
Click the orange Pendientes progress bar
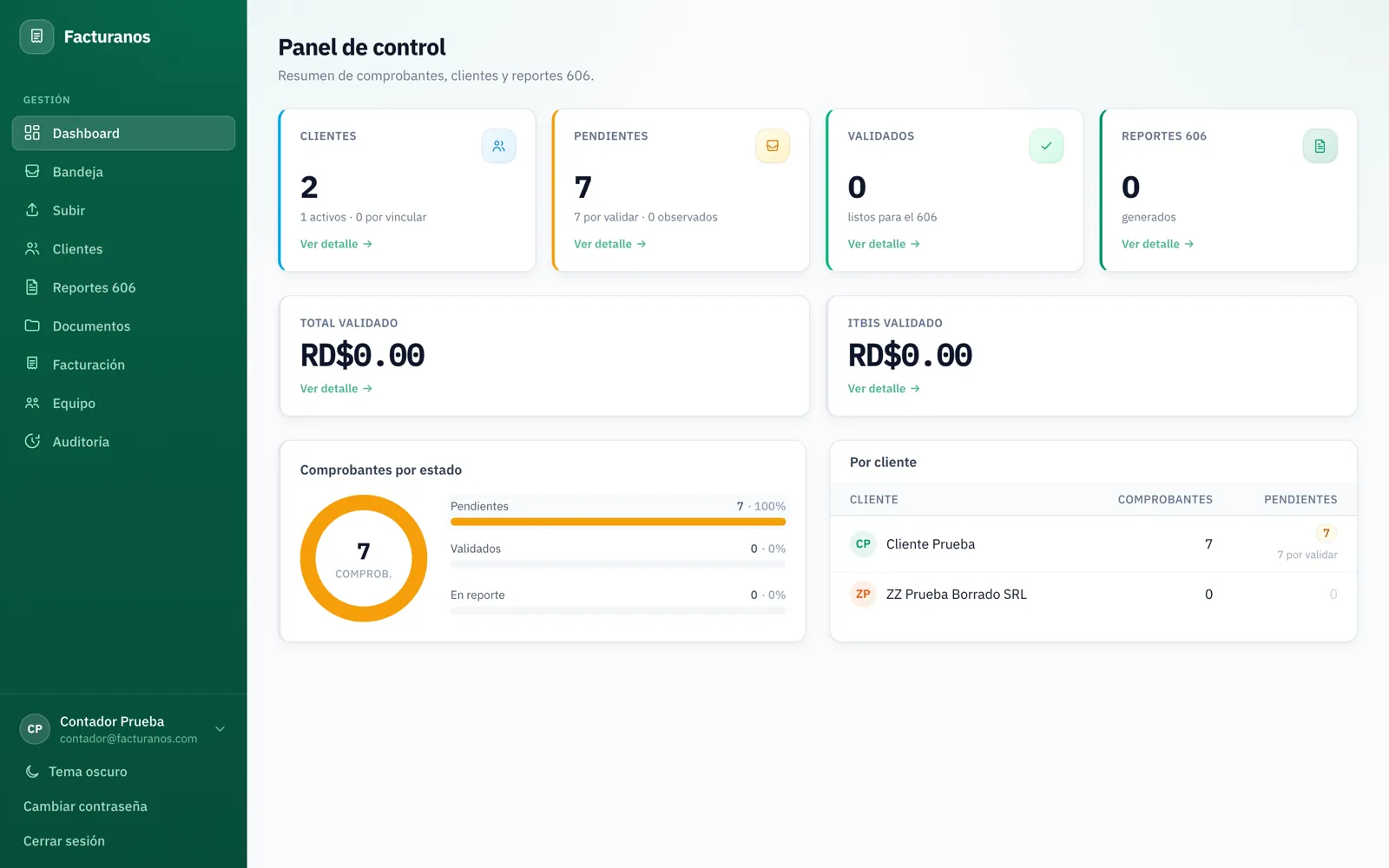(x=618, y=522)
